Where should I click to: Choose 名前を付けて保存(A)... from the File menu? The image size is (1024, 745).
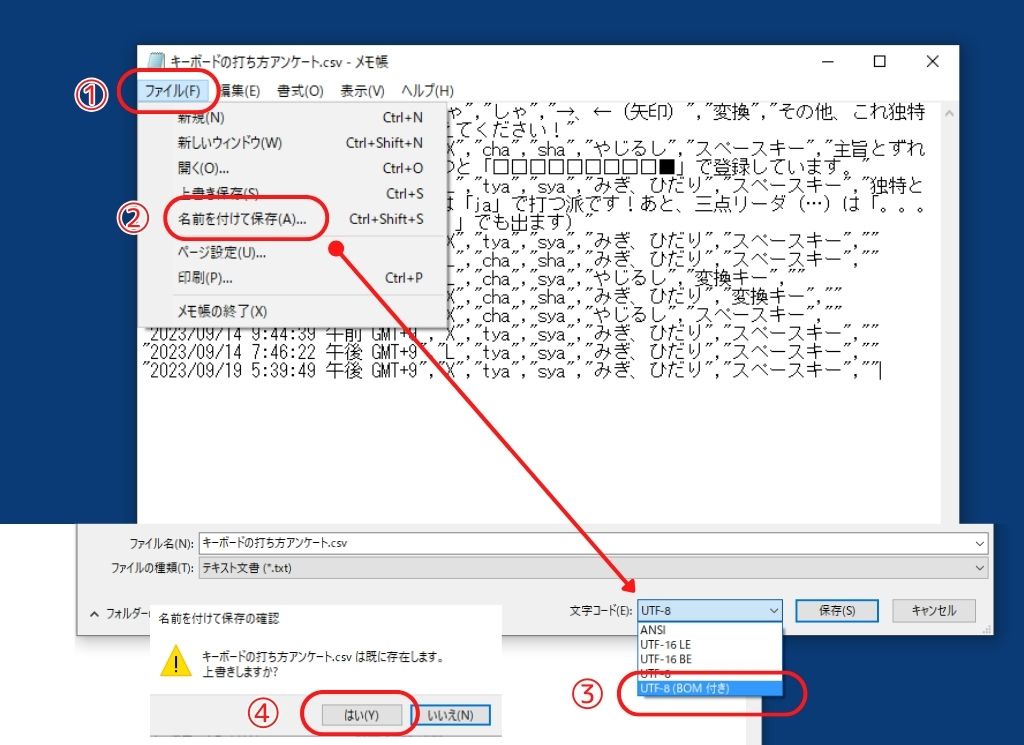pos(242,219)
